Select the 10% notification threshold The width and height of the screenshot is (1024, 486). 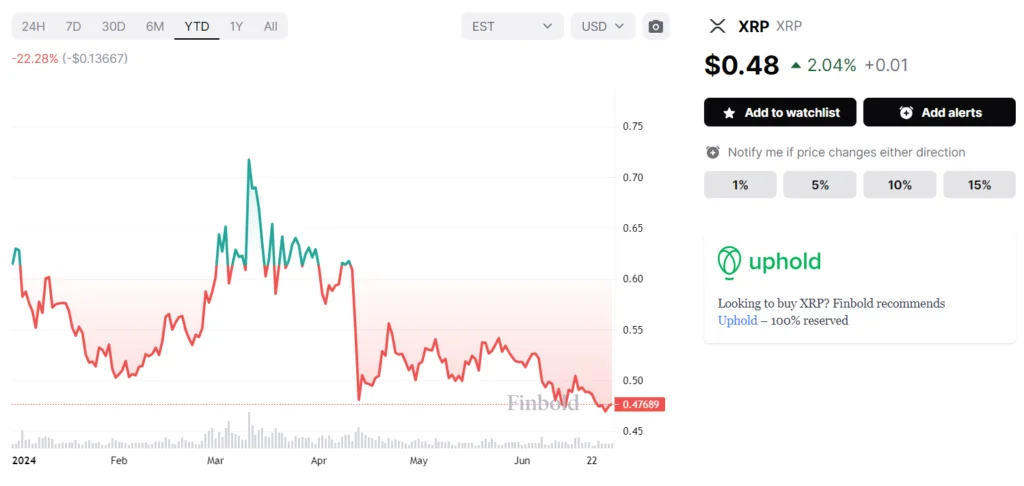(x=899, y=185)
